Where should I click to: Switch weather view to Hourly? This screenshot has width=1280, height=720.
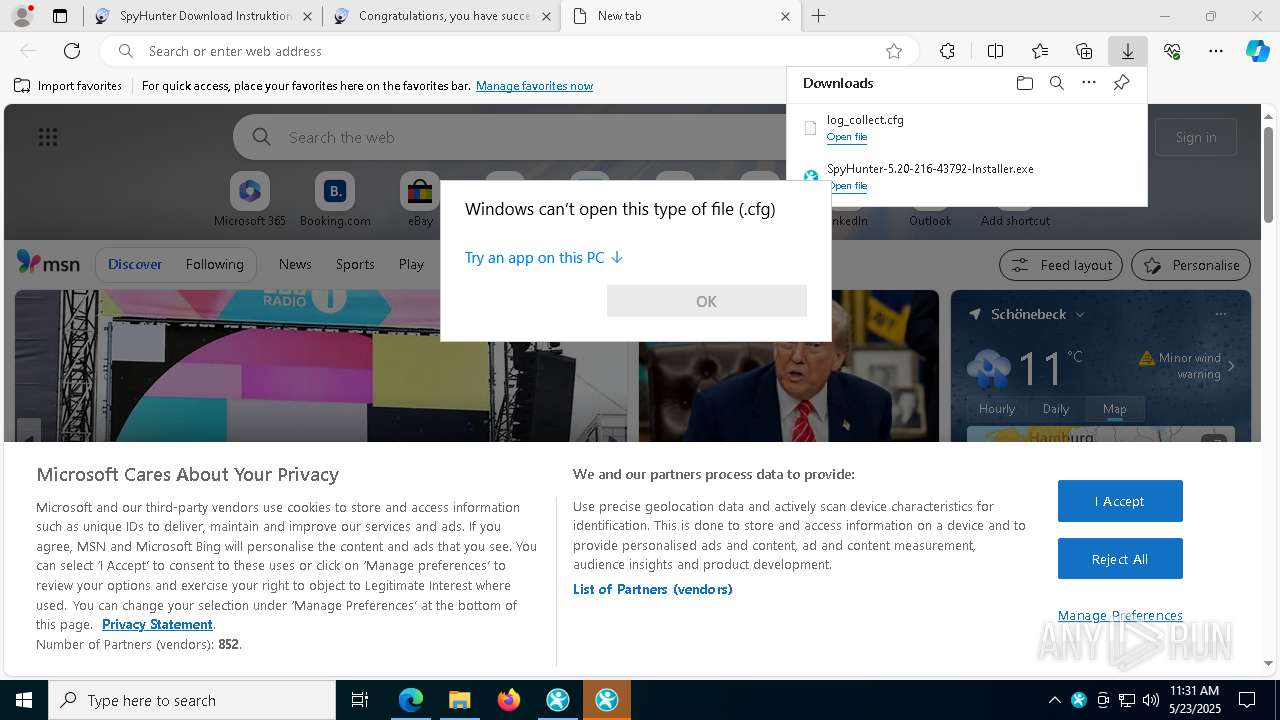pyautogui.click(x=997, y=408)
